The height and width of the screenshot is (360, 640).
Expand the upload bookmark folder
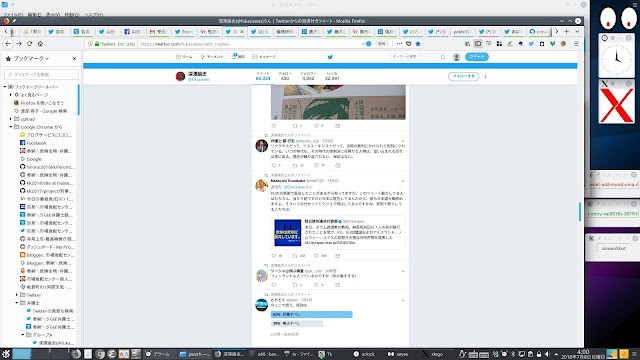coord(11,119)
